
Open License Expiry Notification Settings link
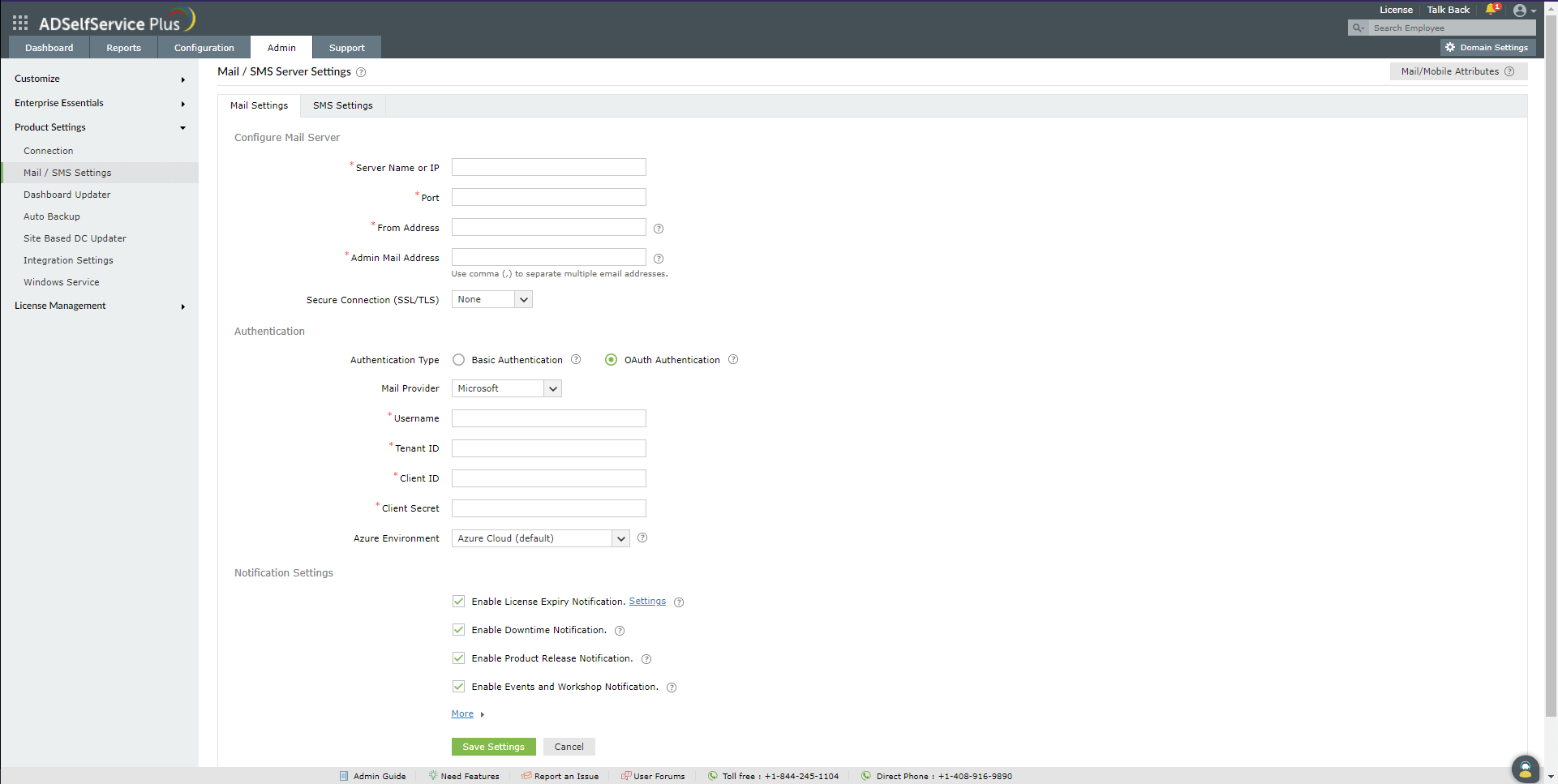pos(646,601)
